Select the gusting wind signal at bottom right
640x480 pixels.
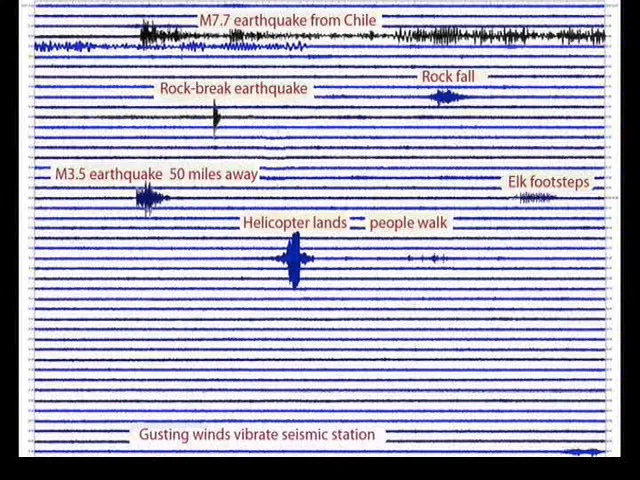(x=583, y=453)
